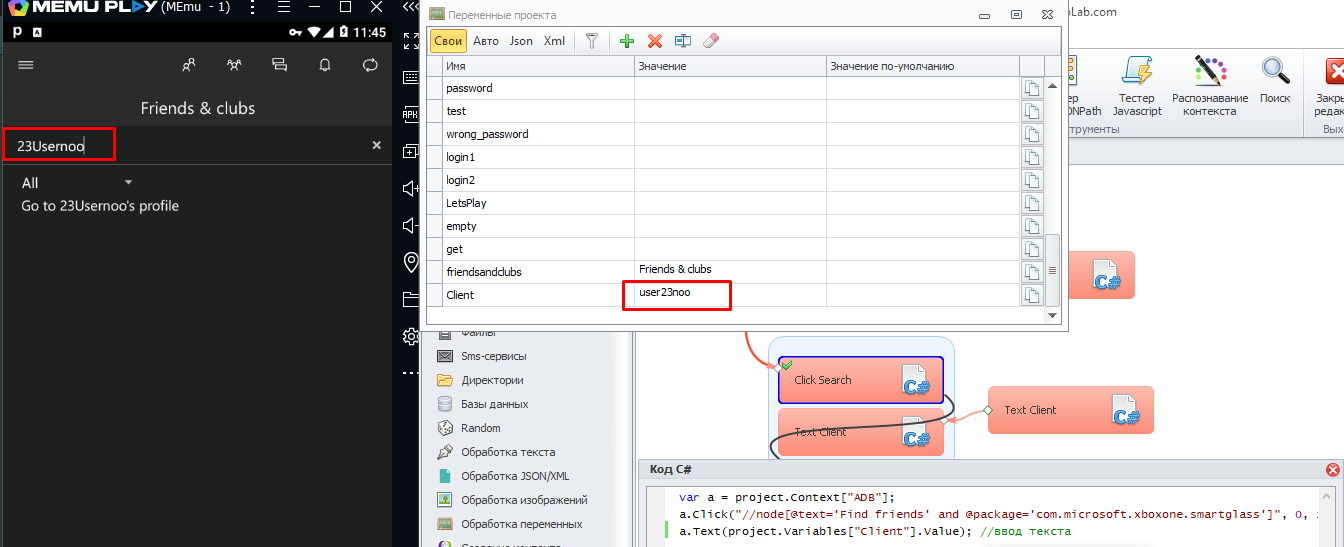Go to 23Usernoo's profile link
Screen dimensions: 1344x547
click(100, 206)
